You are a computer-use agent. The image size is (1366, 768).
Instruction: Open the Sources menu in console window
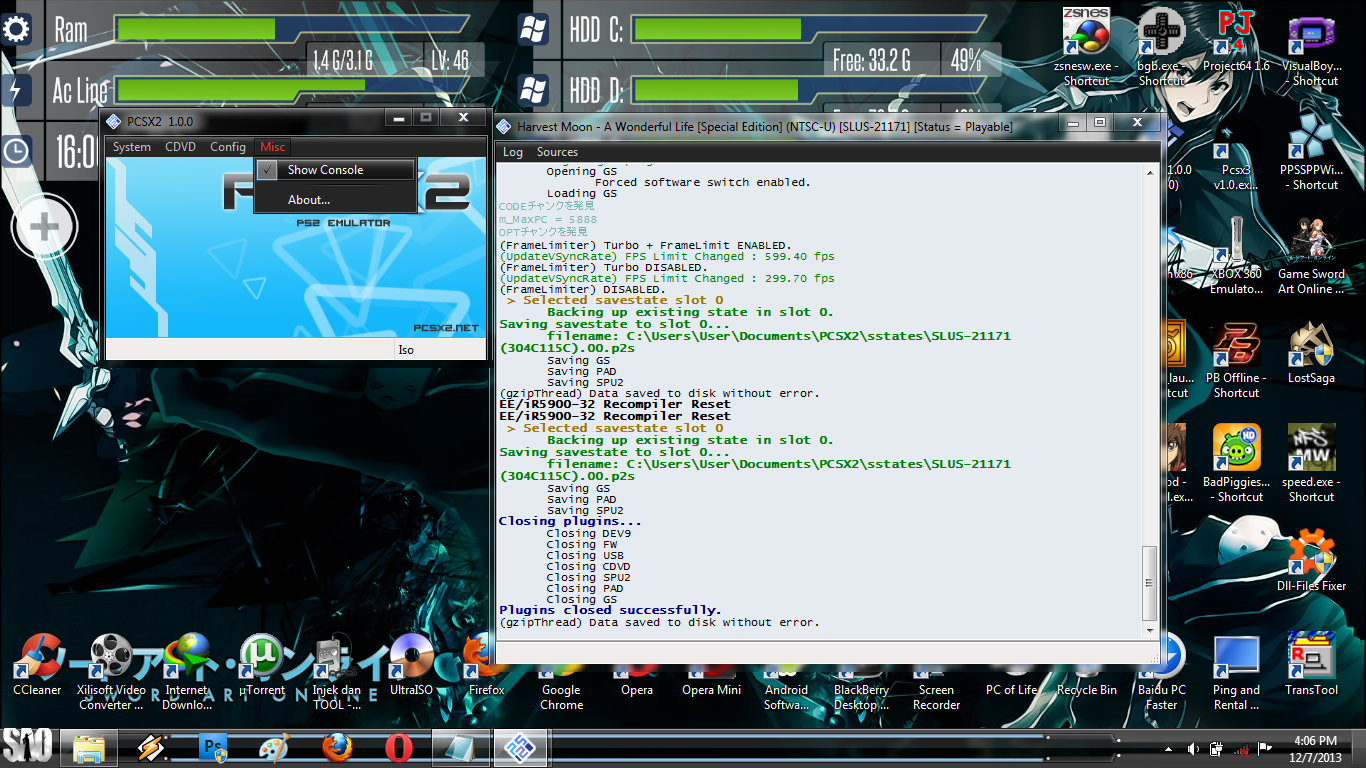[557, 152]
